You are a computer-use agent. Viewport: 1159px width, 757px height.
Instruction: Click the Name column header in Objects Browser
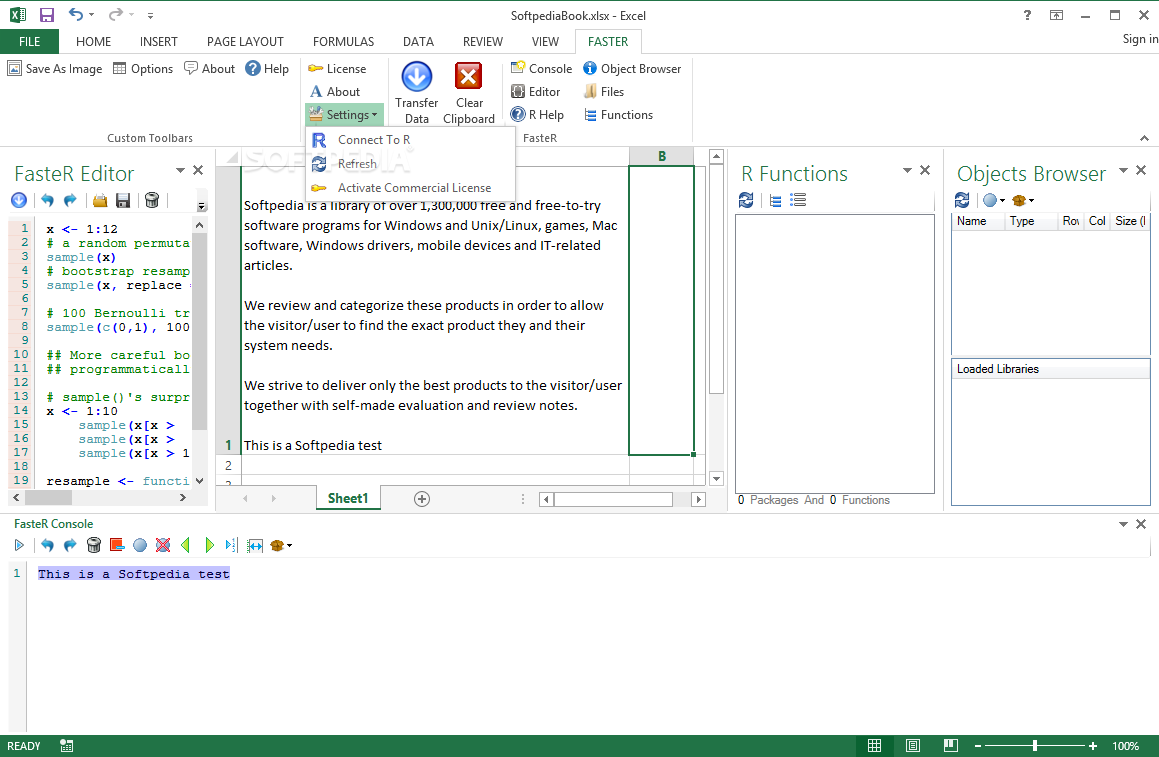pos(977,221)
